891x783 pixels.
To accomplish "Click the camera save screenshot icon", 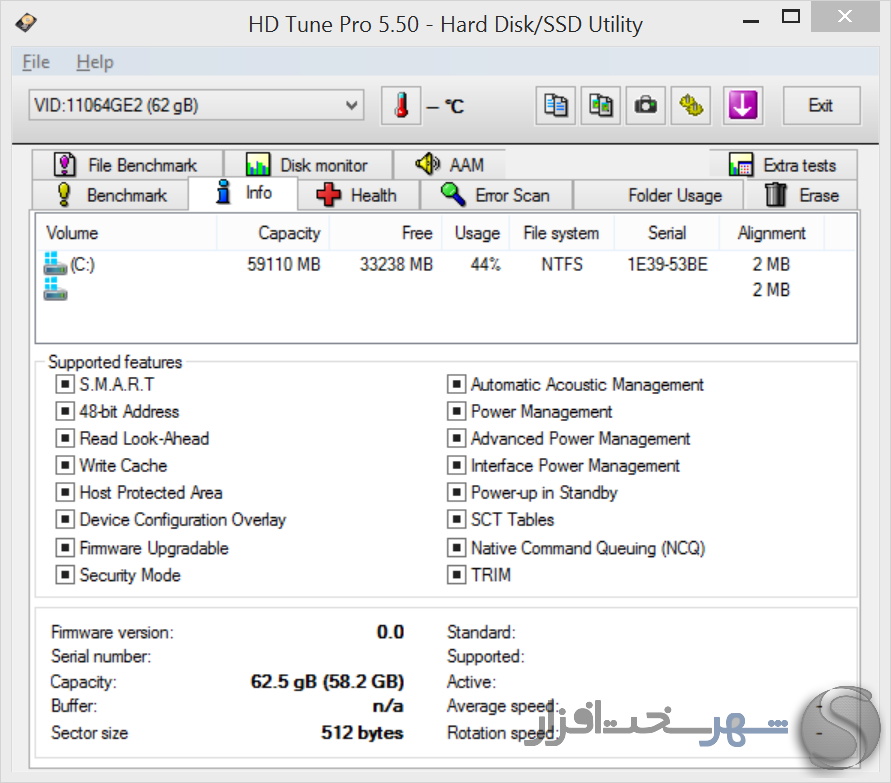I will [x=646, y=106].
